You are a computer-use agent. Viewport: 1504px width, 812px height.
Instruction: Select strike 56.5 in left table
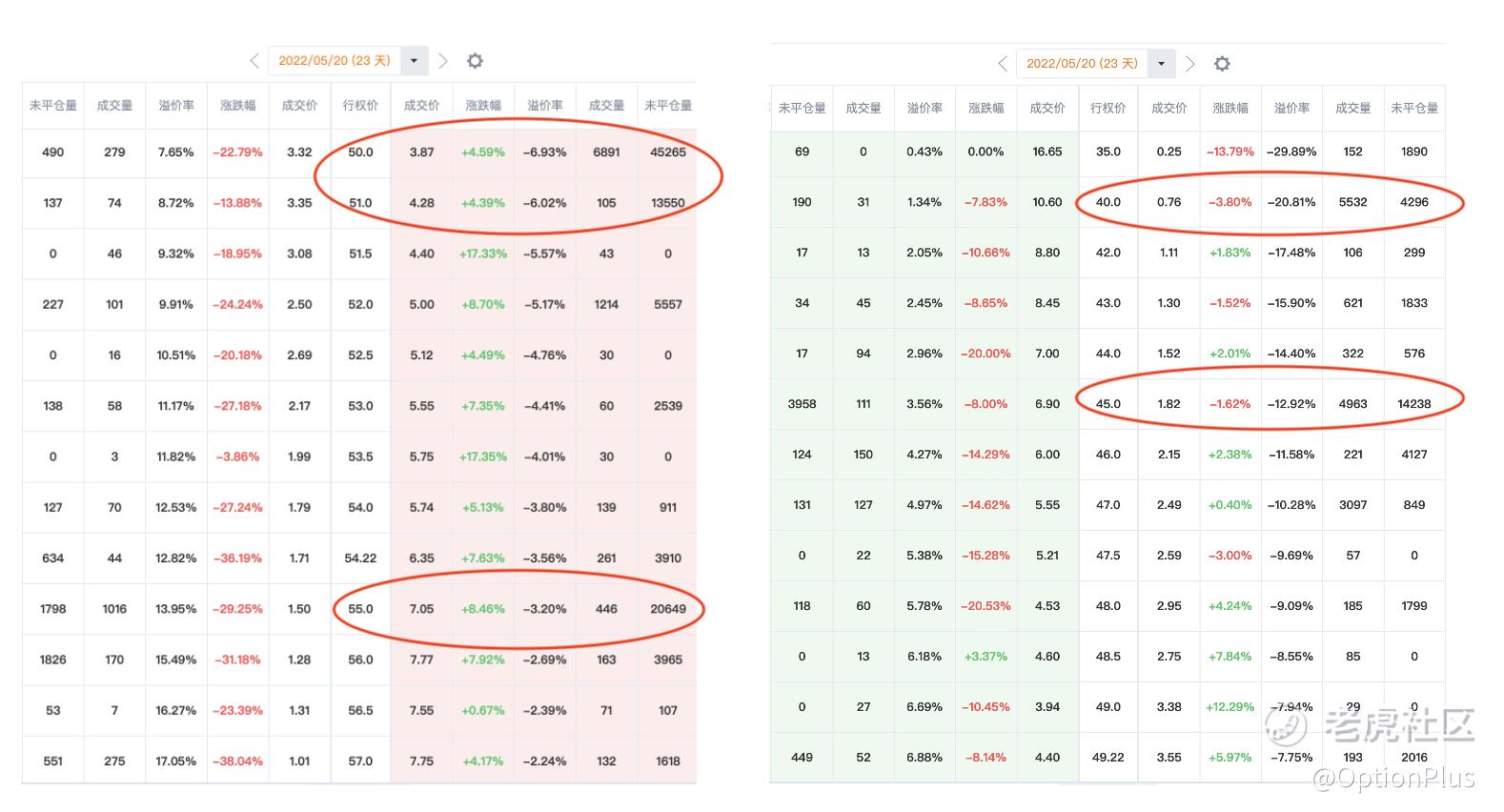(x=360, y=710)
